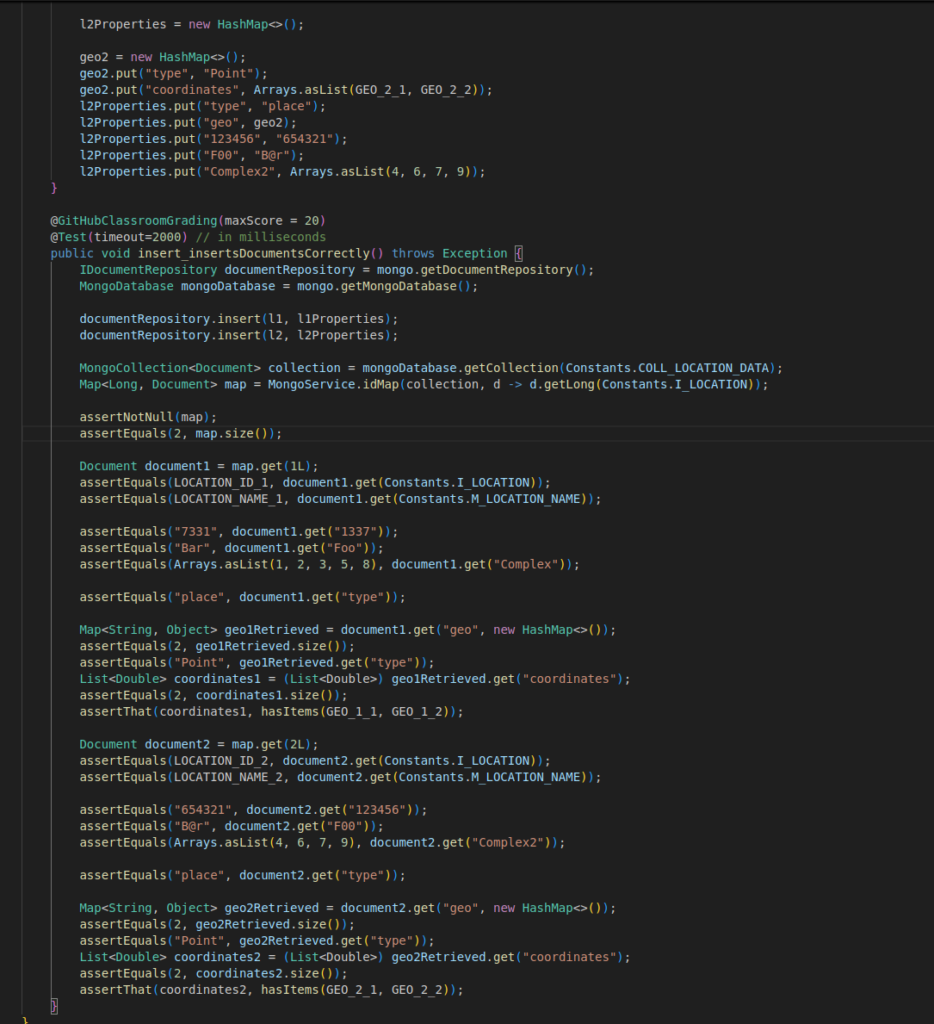Viewport: 934px width, 1024px height.
Task: Click the opening brace after throws Exception
Action: (519, 252)
